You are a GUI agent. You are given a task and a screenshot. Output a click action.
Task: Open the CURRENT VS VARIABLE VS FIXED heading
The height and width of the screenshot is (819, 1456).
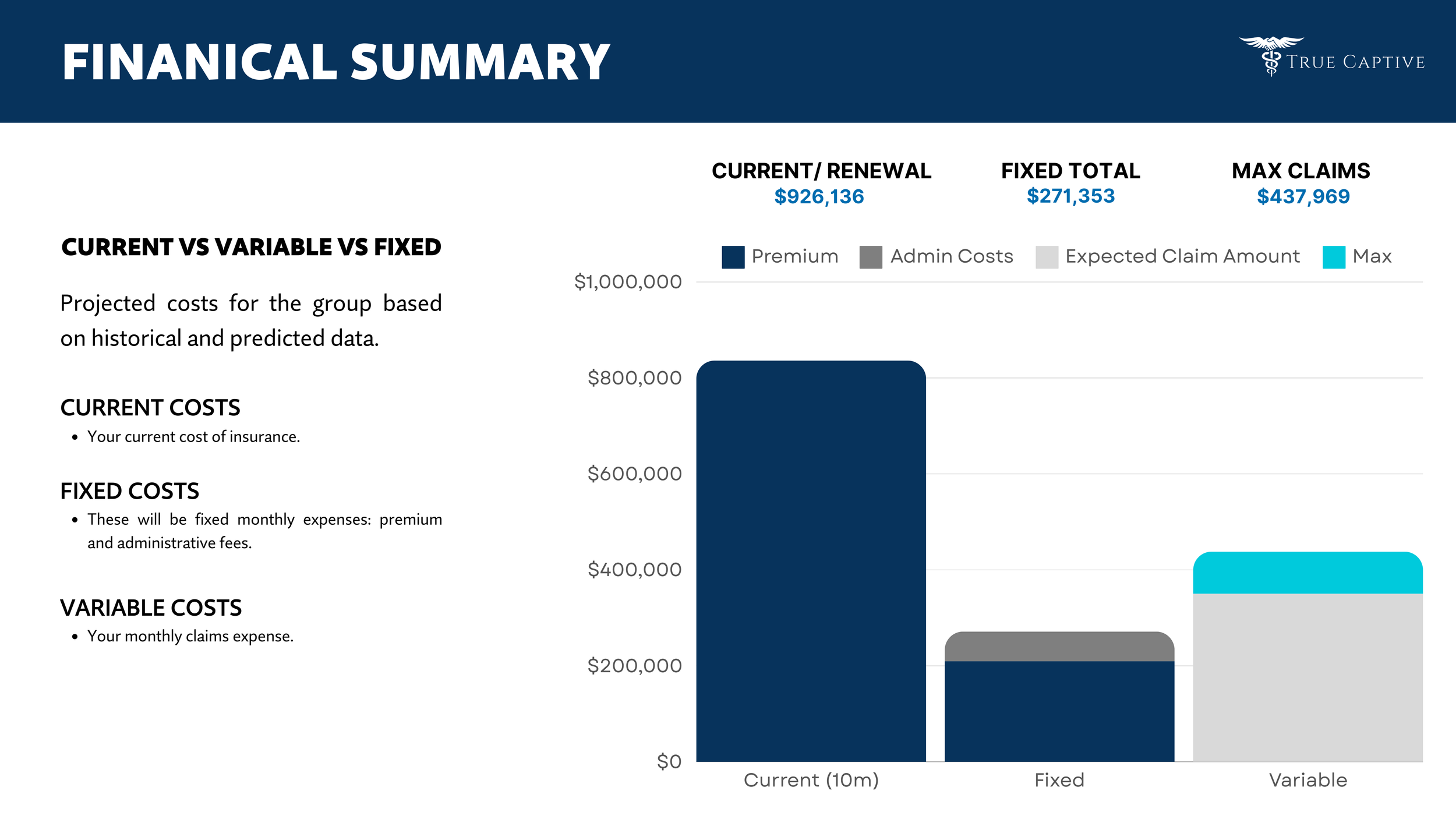(250, 246)
